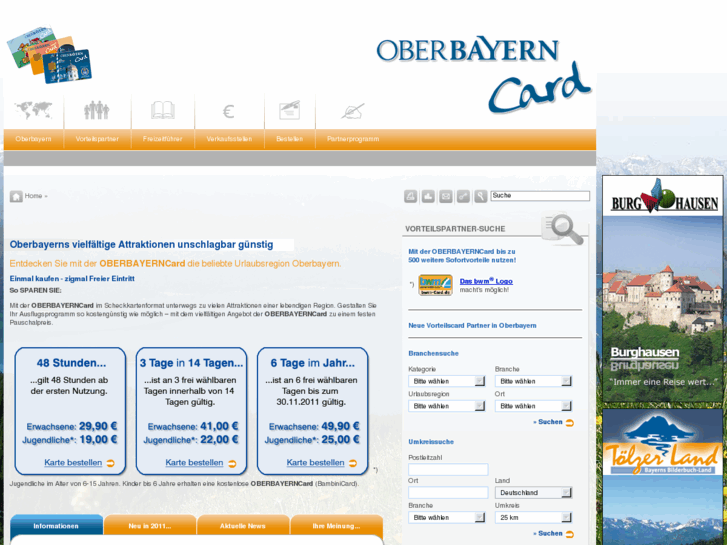Click the stacked Oberbayern cards image
Image resolution: width=727 pixels, height=545 pixels.
tap(49, 55)
